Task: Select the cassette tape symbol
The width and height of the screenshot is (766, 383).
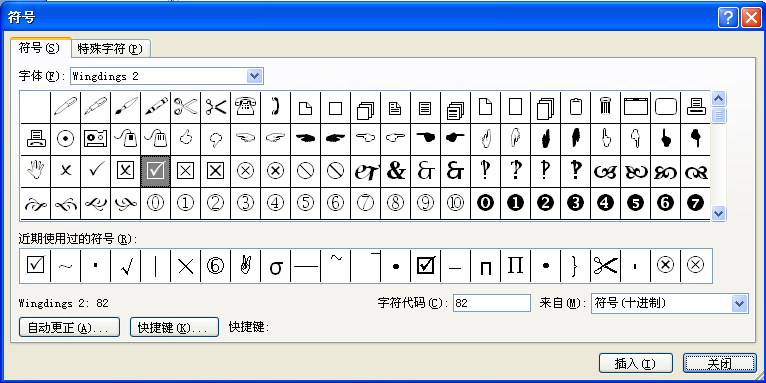Action: pos(95,139)
